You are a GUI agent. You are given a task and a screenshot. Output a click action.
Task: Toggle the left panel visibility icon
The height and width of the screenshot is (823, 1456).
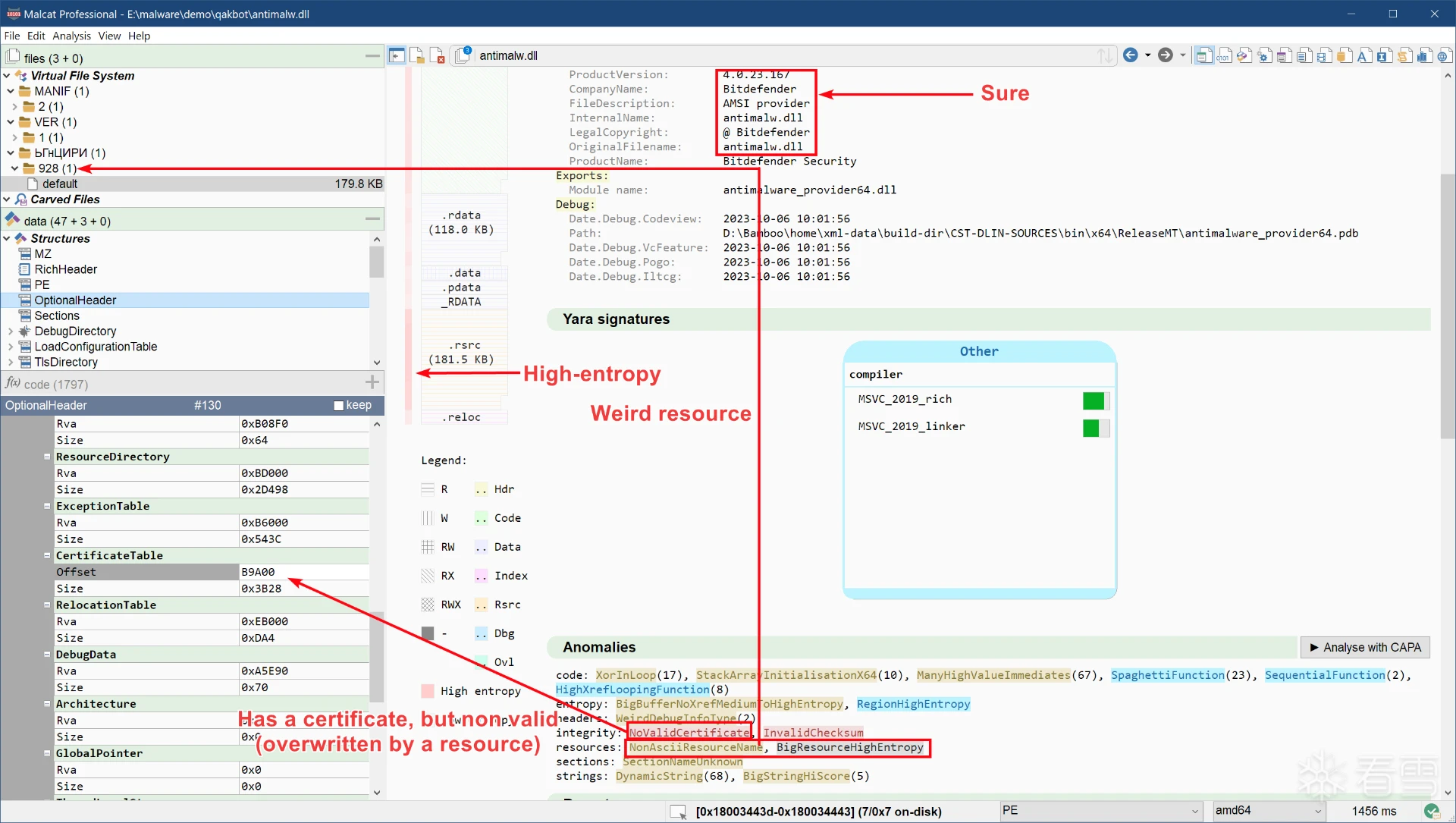[x=397, y=55]
